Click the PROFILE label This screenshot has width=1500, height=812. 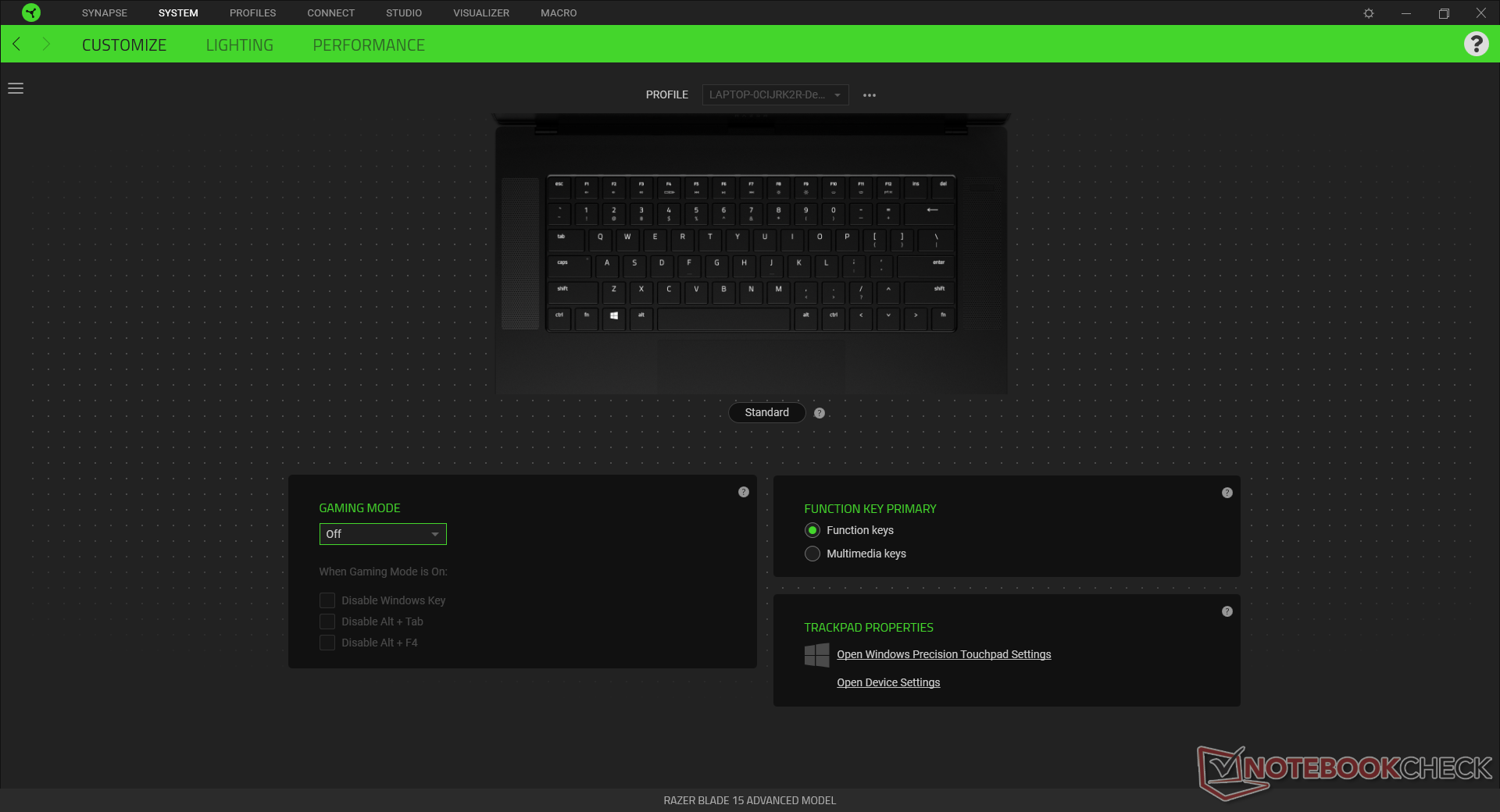(667, 94)
